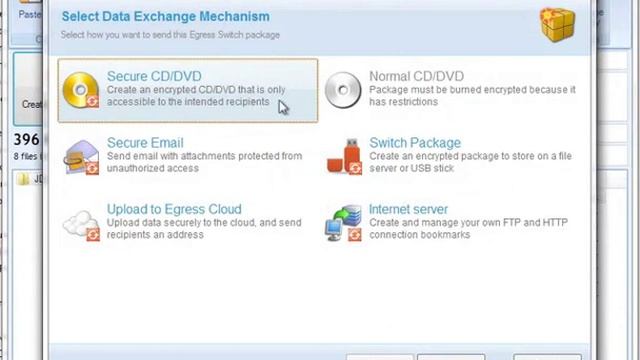The image size is (640, 360).
Task: Choose the Normal CD/DVD option title
Action: point(416,76)
